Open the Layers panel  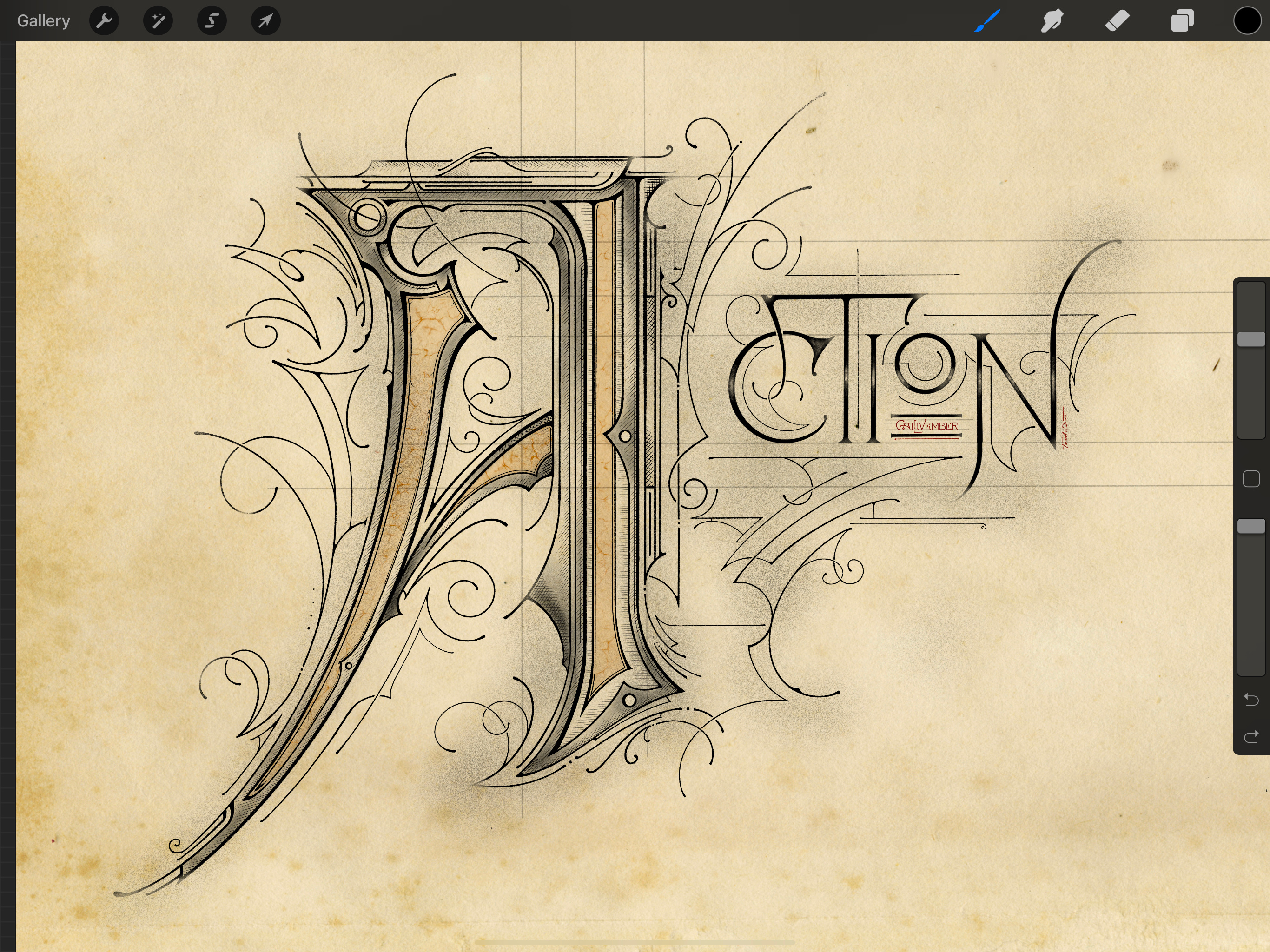point(1182,21)
